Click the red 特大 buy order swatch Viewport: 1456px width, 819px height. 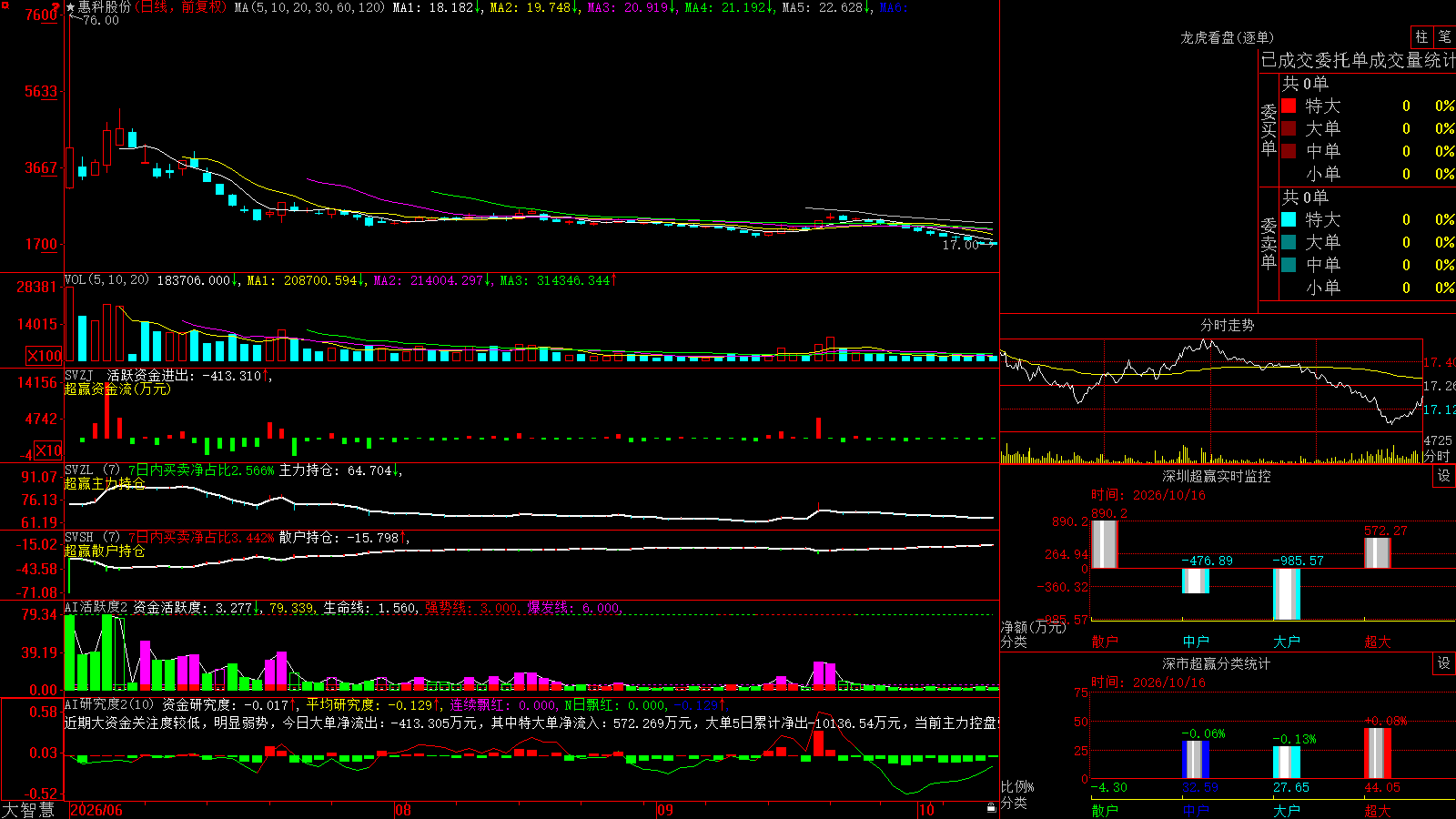(1289, 106)
